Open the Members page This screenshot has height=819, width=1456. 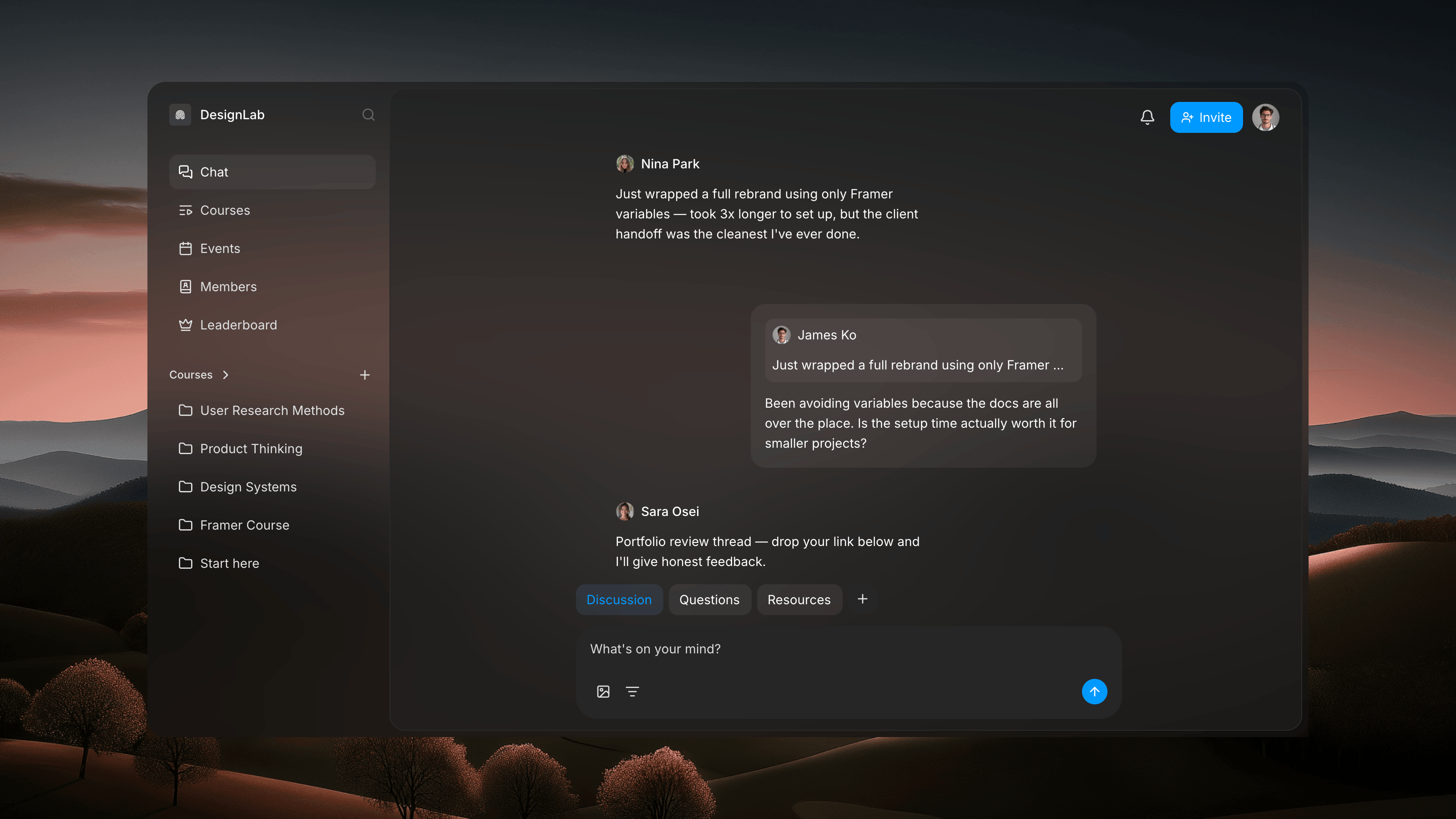(x=272, y=287)
